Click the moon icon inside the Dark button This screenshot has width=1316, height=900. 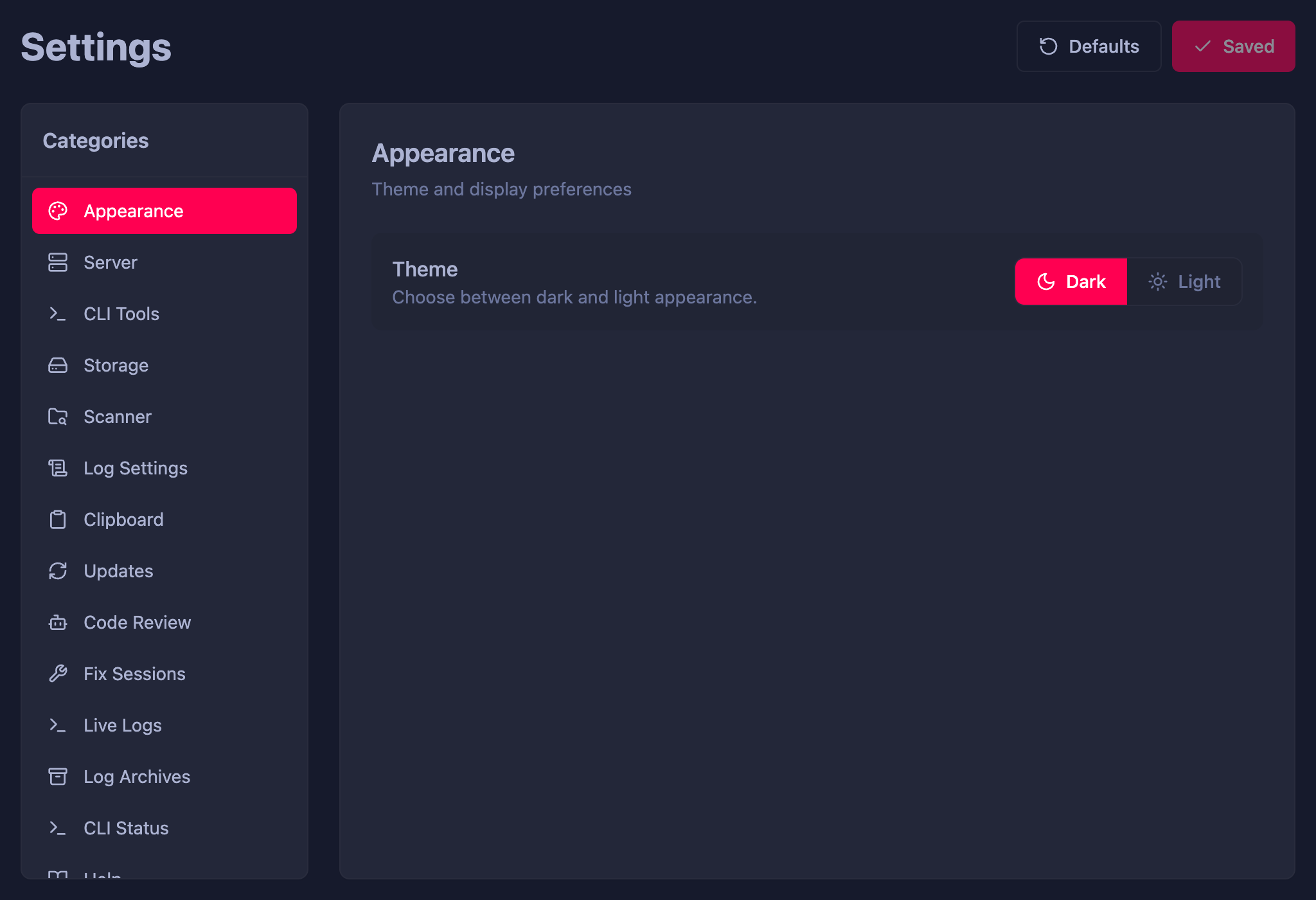(x=1045, y=282)
